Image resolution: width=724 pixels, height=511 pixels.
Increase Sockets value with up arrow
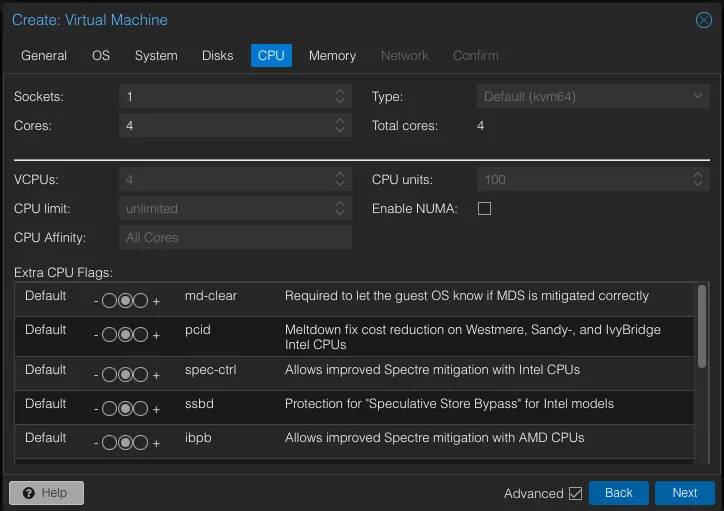(340, 92)
